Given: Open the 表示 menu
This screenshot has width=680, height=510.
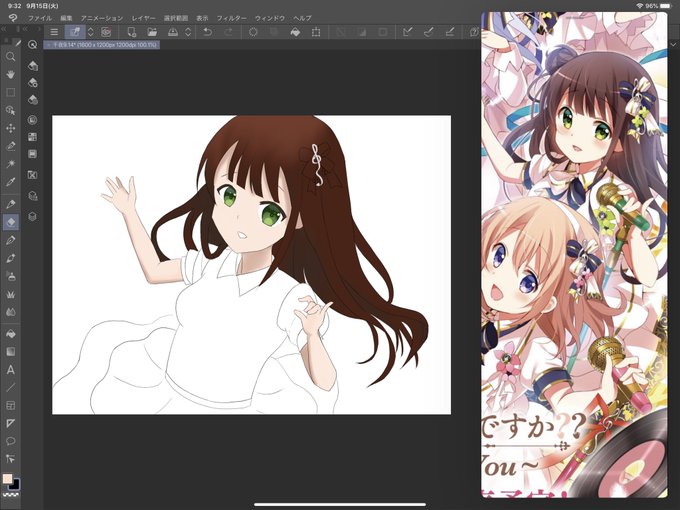Looking at the screenshot, I should 202,18.
